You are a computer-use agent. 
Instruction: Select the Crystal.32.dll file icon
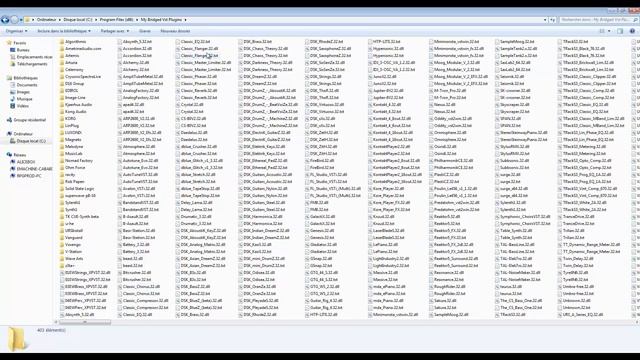(178, 105)
